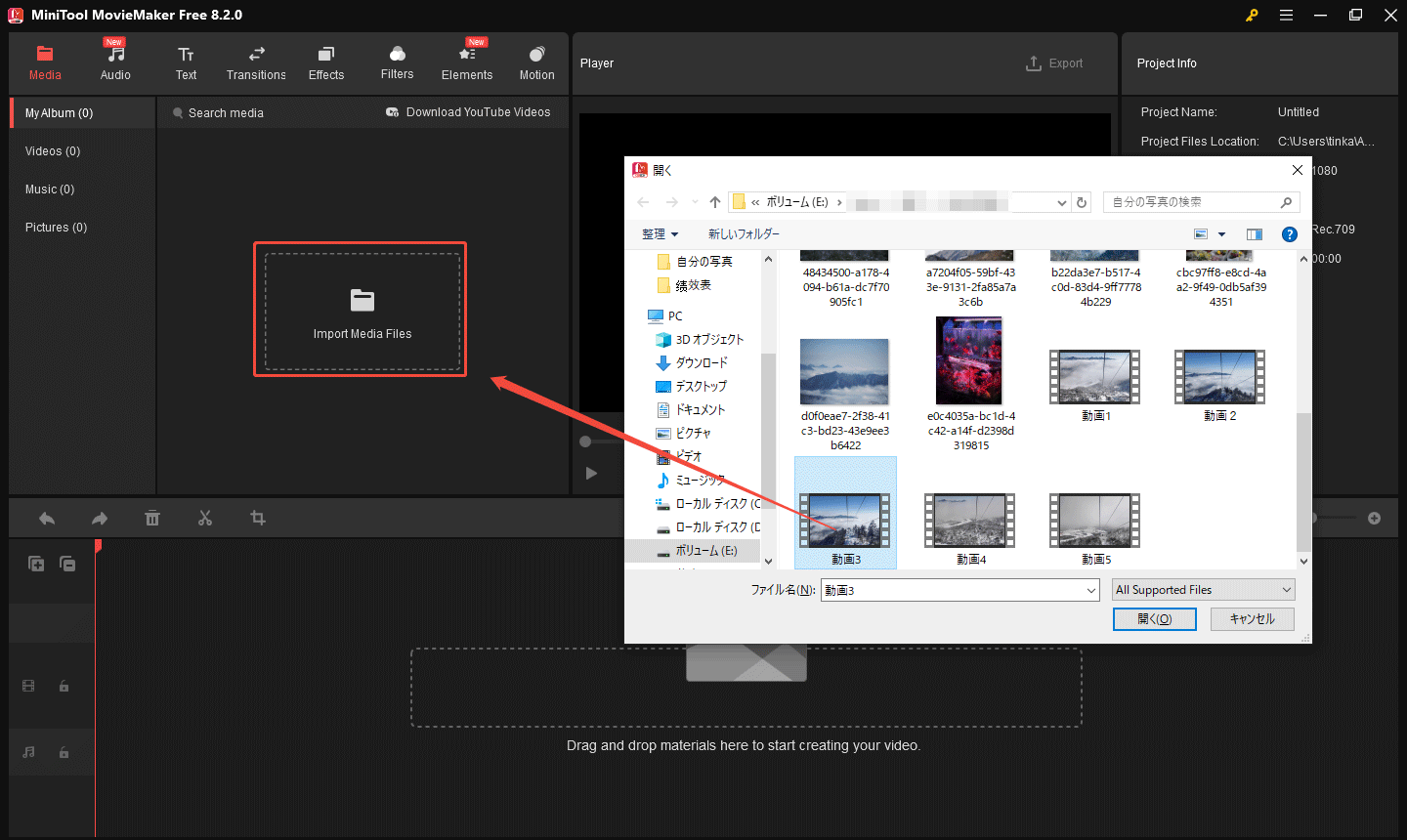Click the key upgrade icon in title bar

[x=1252, y=15]
